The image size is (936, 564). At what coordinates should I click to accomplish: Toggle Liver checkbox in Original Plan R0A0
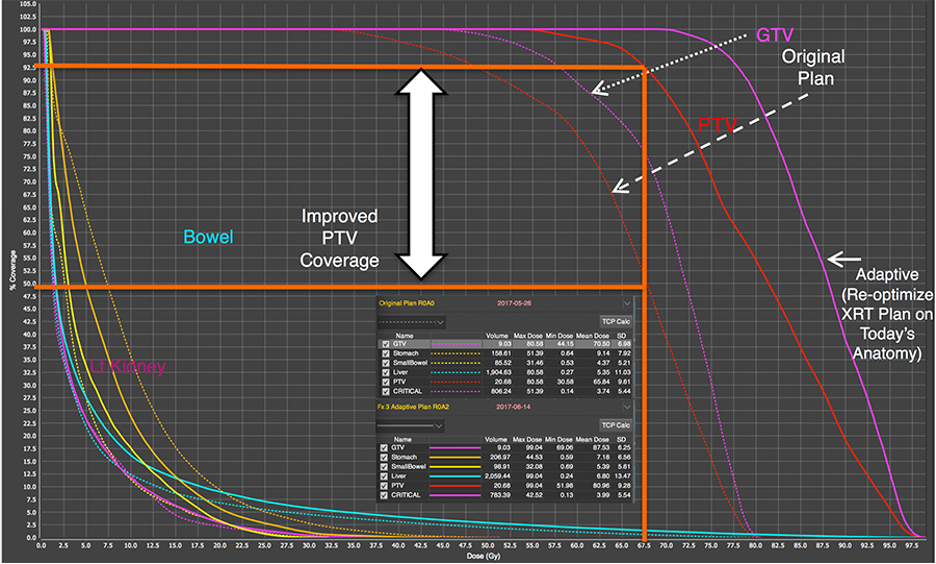tap(386, 372)
